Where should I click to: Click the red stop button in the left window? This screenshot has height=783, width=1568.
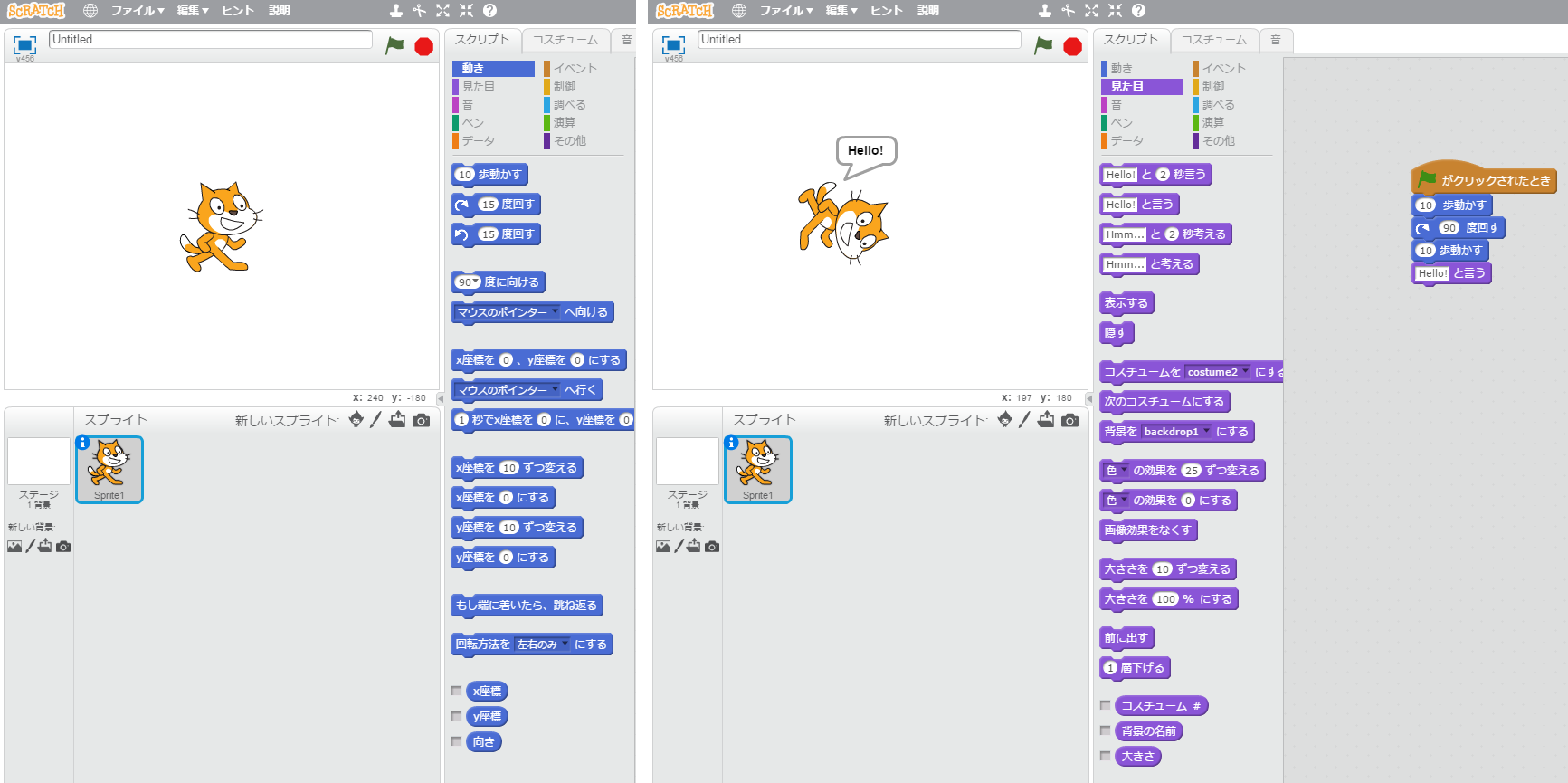(423, 46)
